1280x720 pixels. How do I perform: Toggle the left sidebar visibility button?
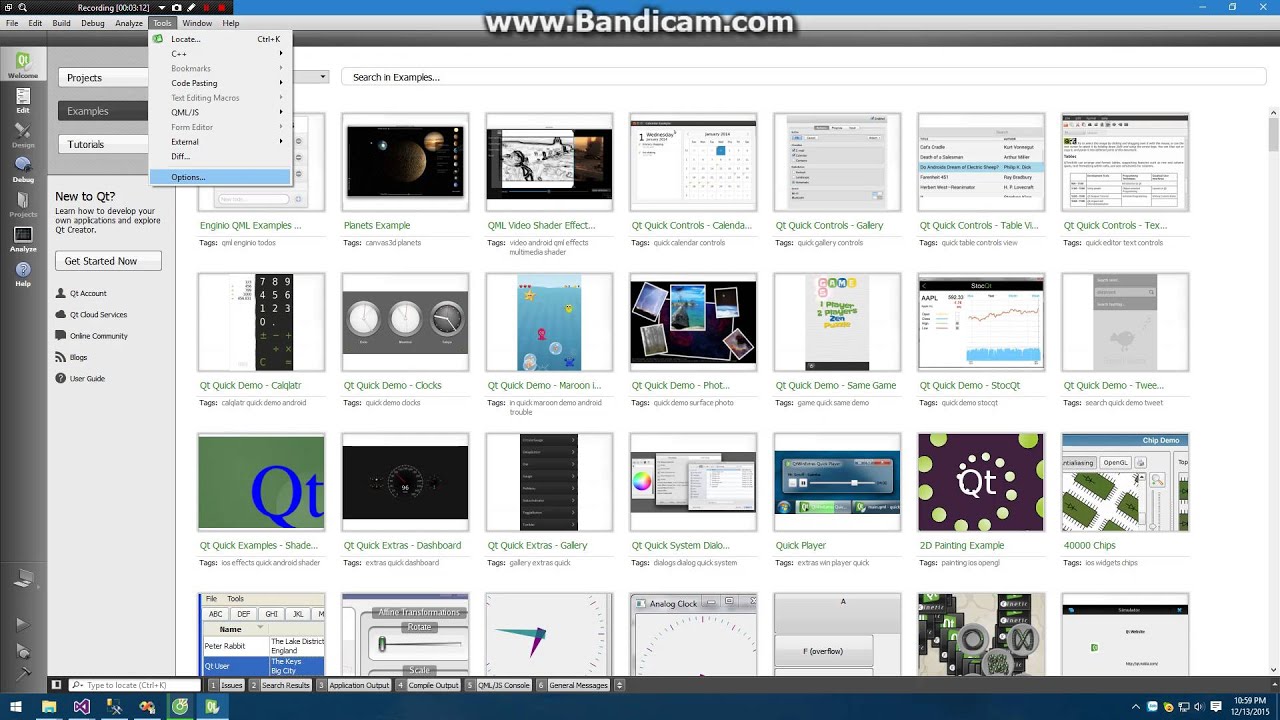[x=57, y=685]
